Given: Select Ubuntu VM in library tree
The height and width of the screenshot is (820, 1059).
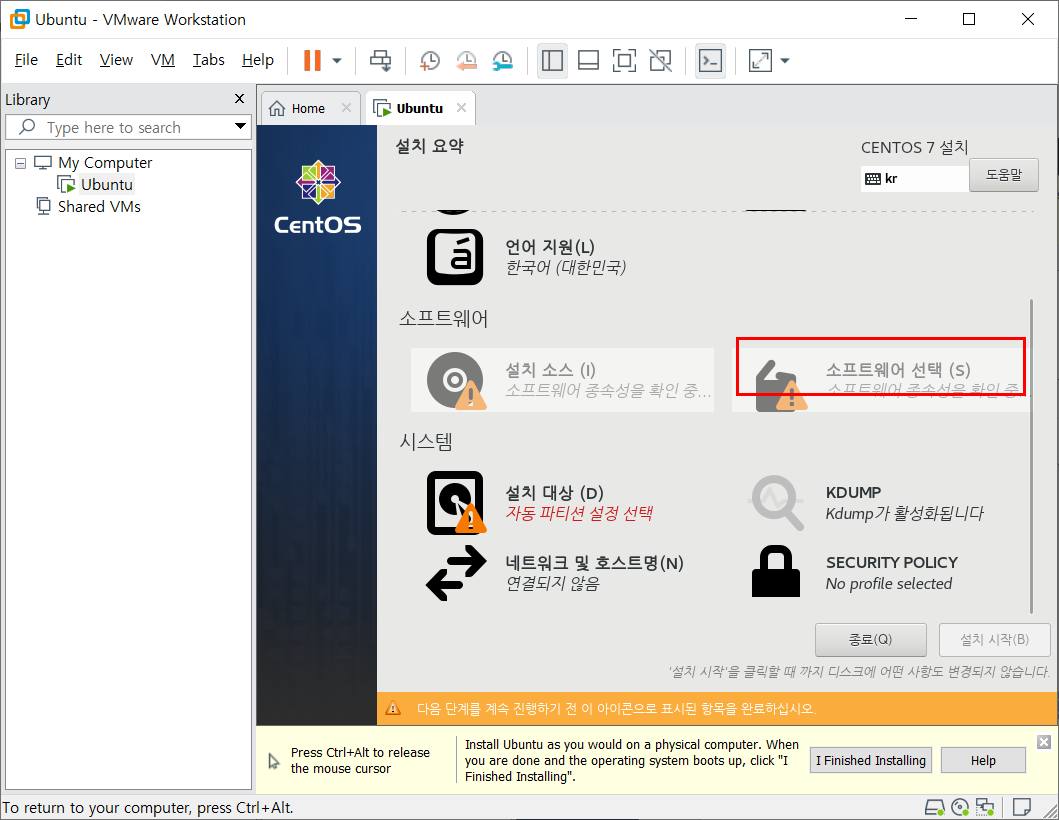Looking at the screenshot, I should click(x=107, y=184).
